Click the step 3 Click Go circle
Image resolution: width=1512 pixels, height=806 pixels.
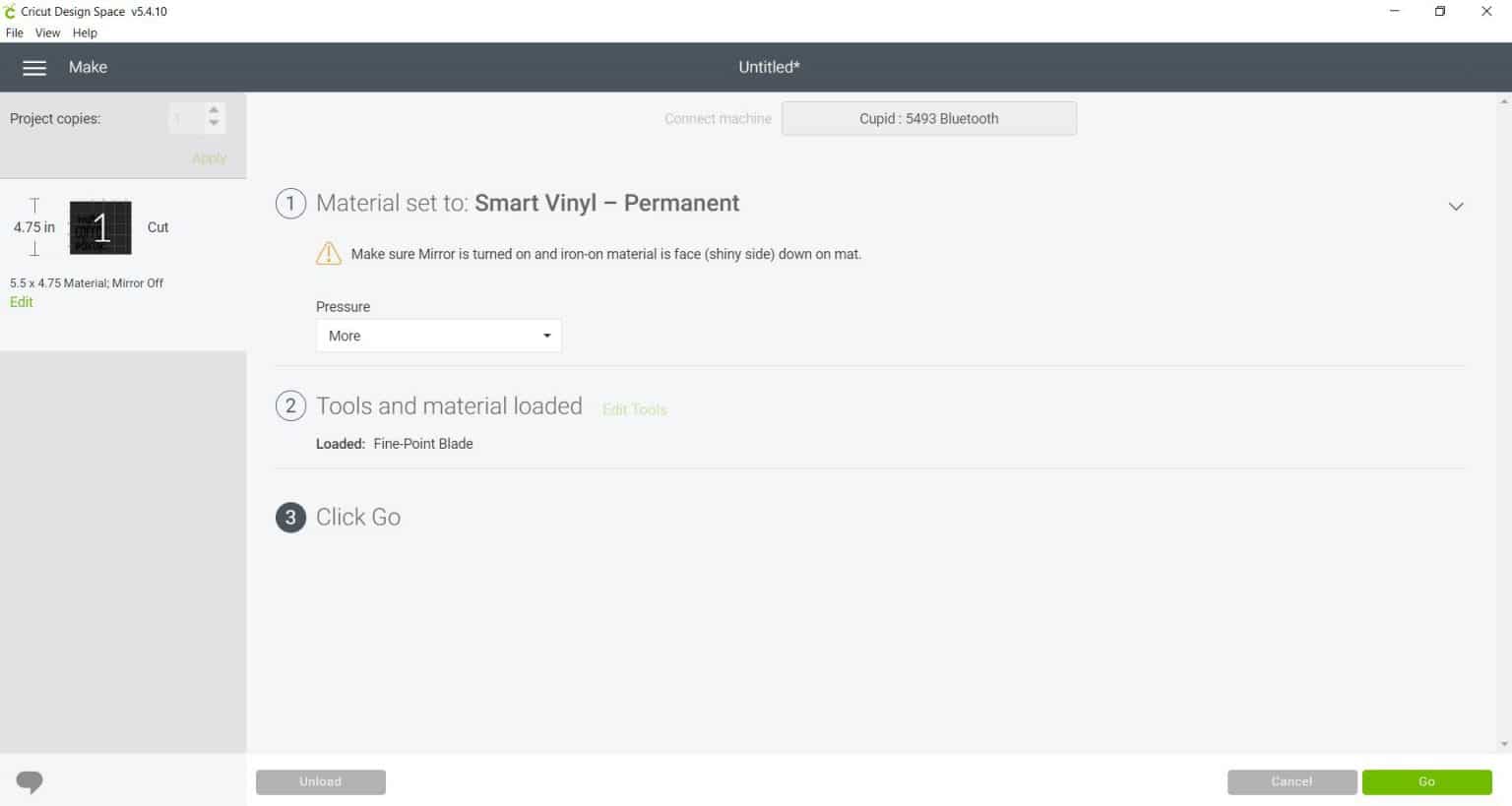point(290,518)
